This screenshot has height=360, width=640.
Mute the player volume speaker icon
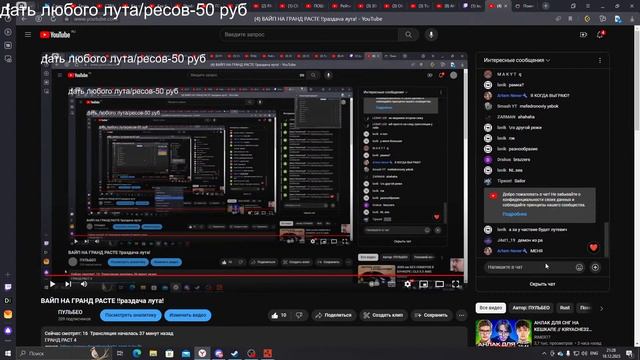coord(84,284)
